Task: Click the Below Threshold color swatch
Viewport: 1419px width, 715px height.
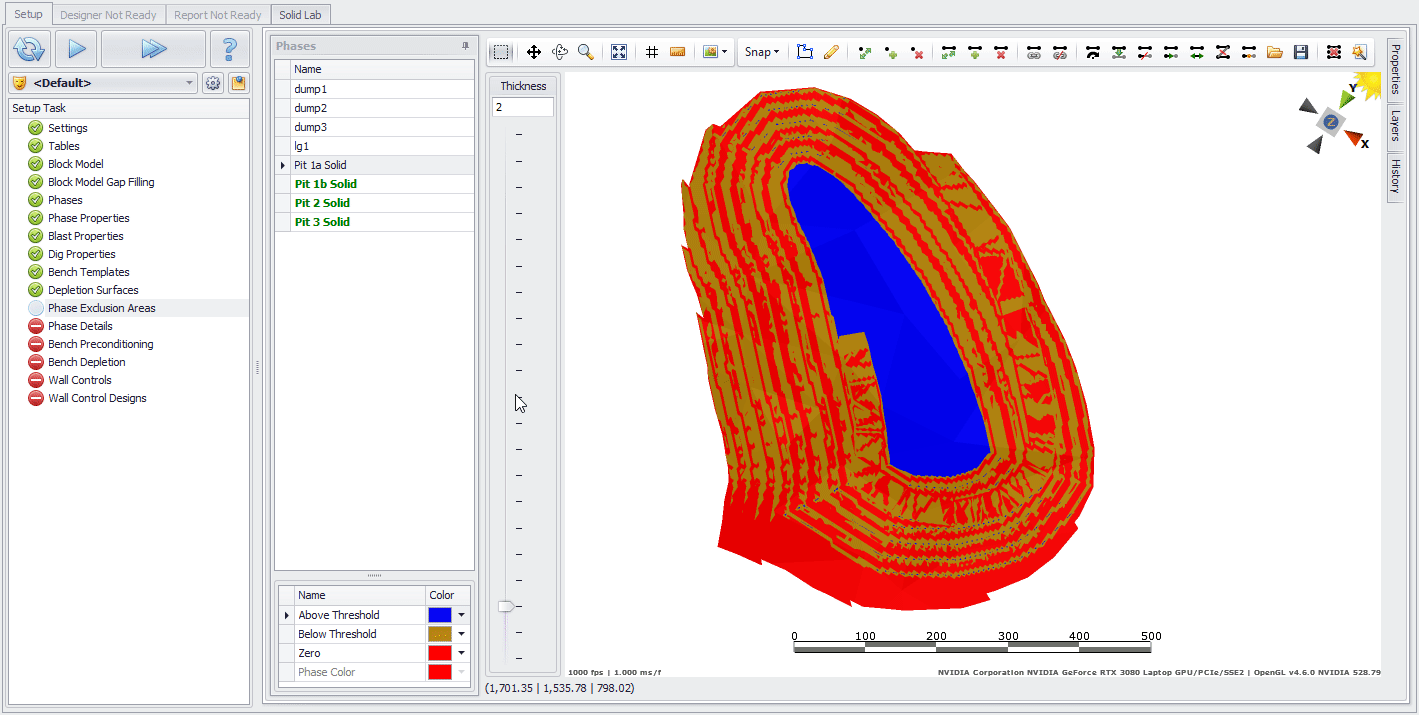Action: coord(439,634)
